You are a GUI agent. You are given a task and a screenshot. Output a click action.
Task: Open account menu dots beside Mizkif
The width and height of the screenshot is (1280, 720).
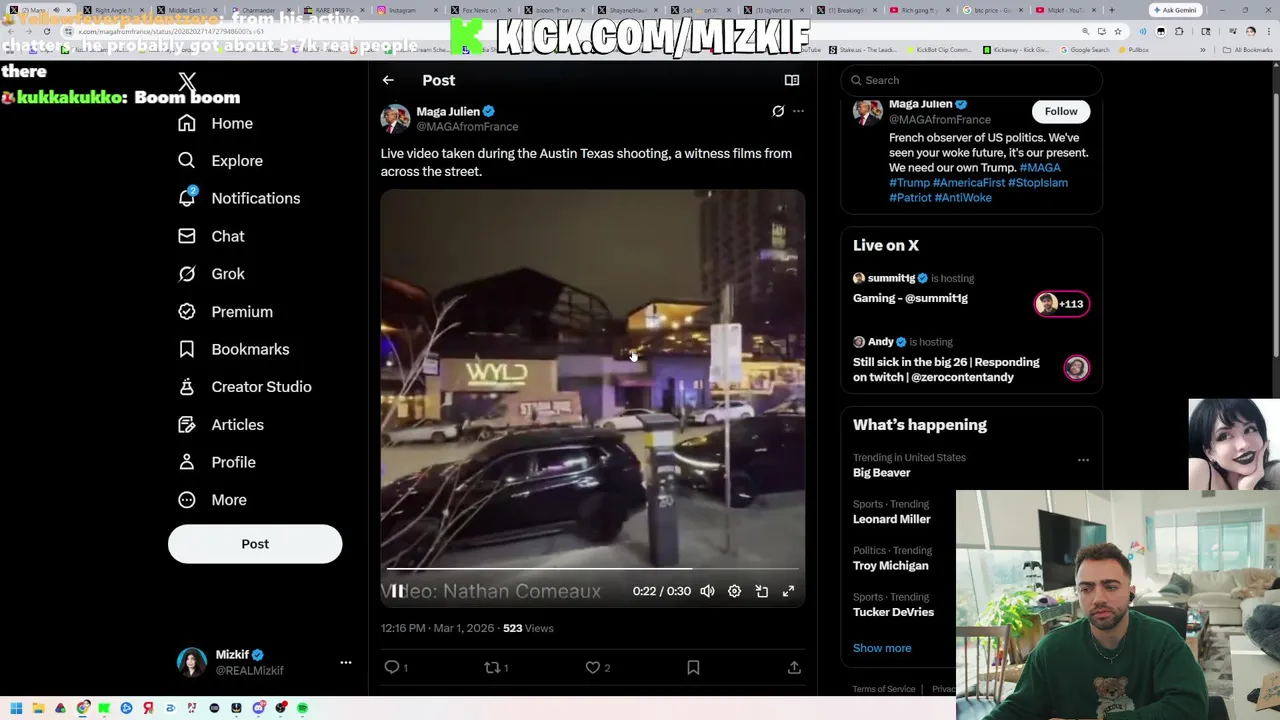[346, 662]
